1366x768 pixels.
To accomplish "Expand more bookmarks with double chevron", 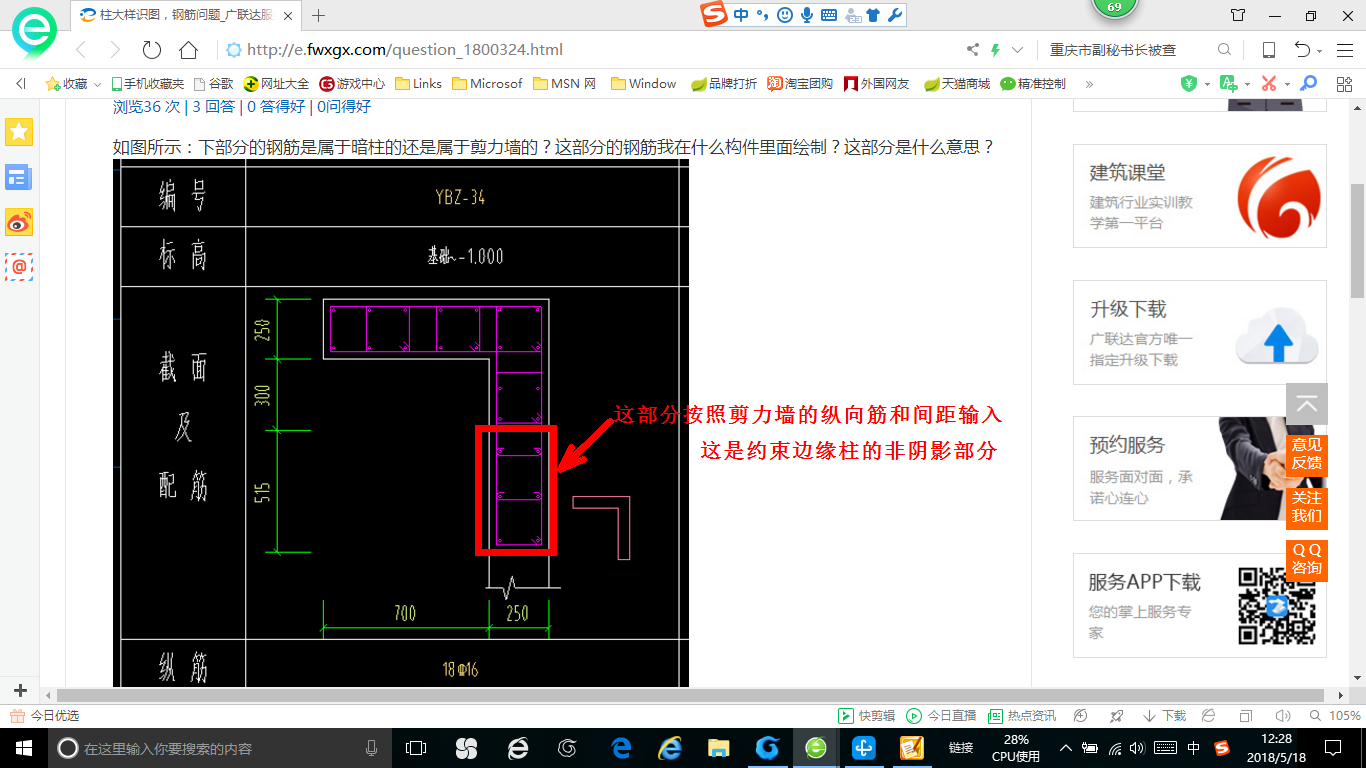I will [x=1089, y=84].
